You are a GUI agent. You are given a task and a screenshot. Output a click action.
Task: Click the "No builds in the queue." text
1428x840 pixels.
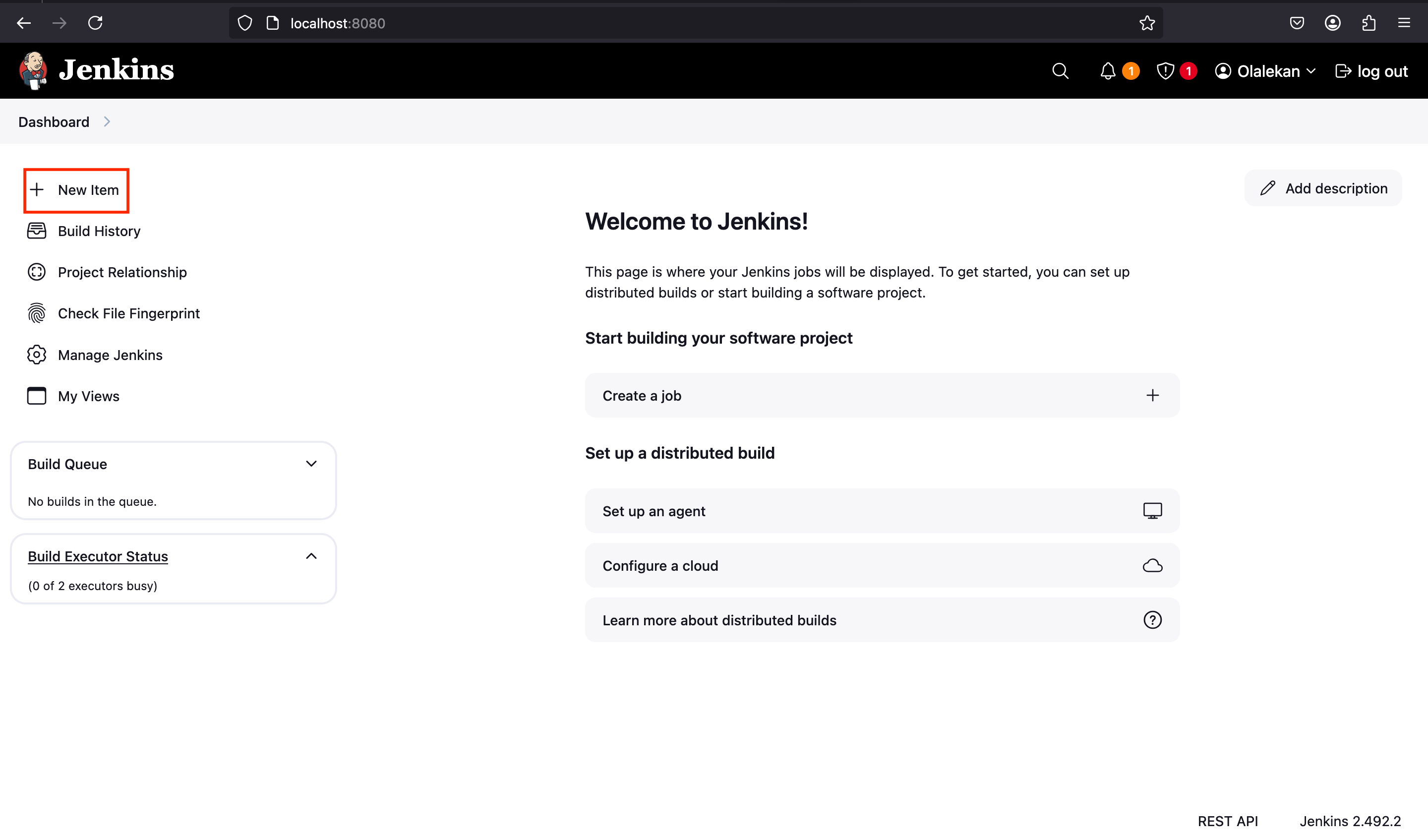[x=92, y=502]
